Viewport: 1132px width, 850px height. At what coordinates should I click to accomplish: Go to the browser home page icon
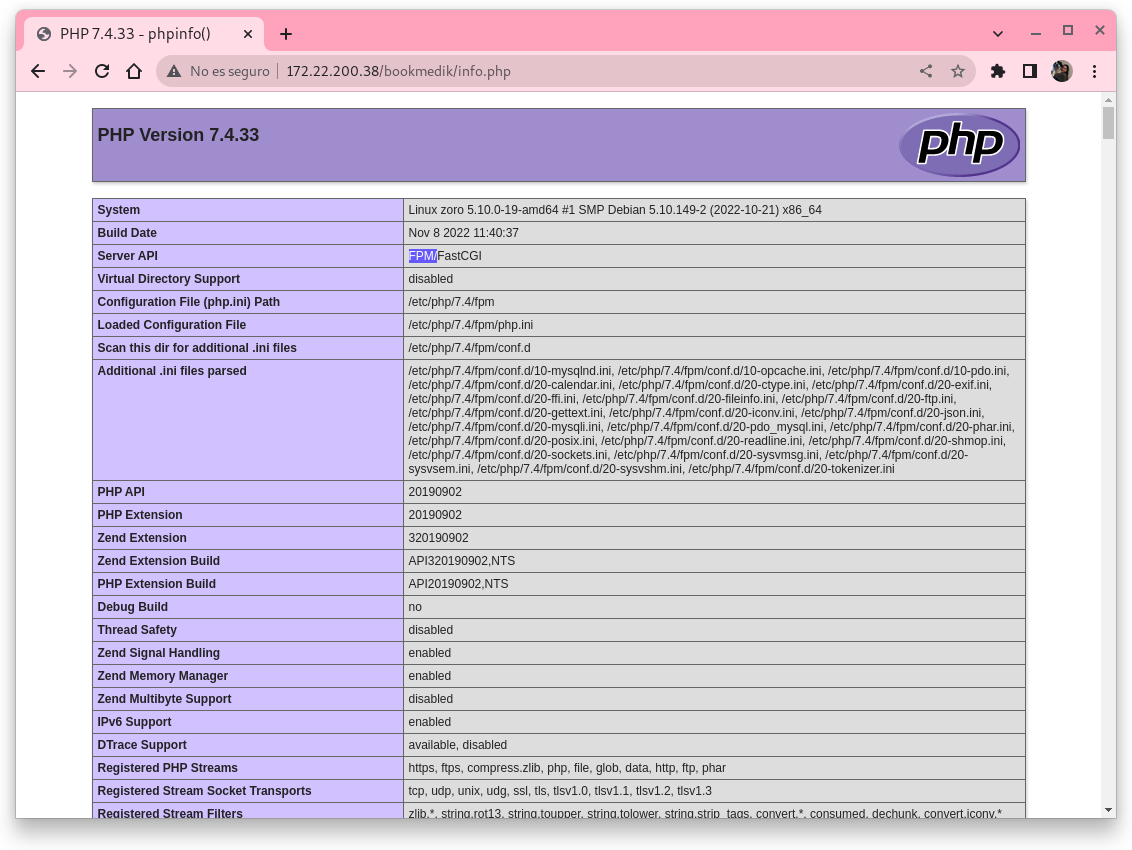[x=134, y=71]
